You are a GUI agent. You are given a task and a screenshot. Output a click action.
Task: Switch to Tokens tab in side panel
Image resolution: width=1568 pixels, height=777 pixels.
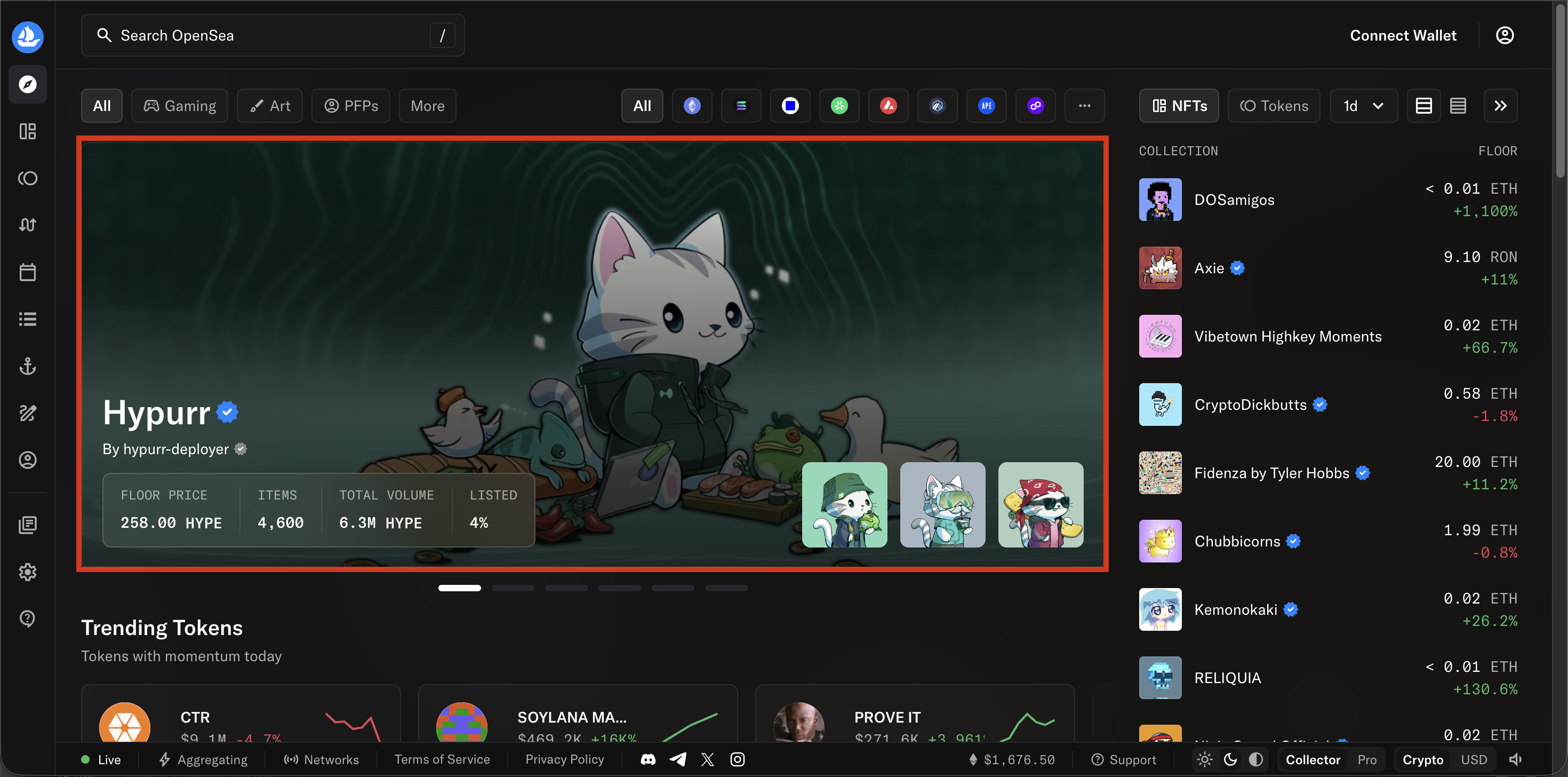pos(1274,106)
